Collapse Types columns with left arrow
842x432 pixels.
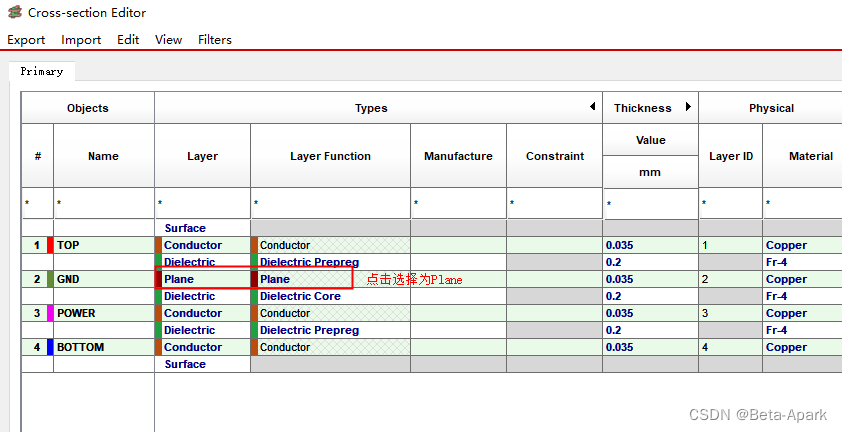click(x=592, y=107)
